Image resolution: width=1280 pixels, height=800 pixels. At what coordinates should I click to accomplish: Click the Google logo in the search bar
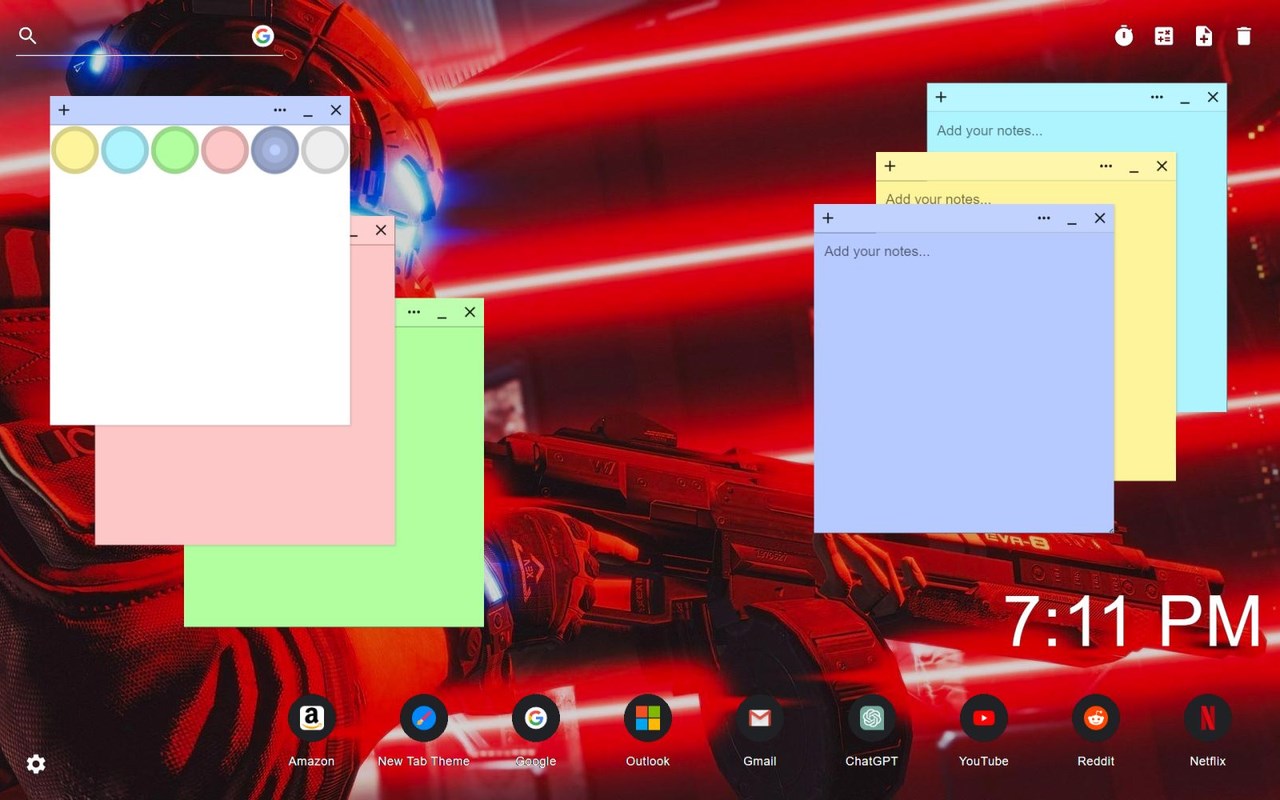pos(263,36)
